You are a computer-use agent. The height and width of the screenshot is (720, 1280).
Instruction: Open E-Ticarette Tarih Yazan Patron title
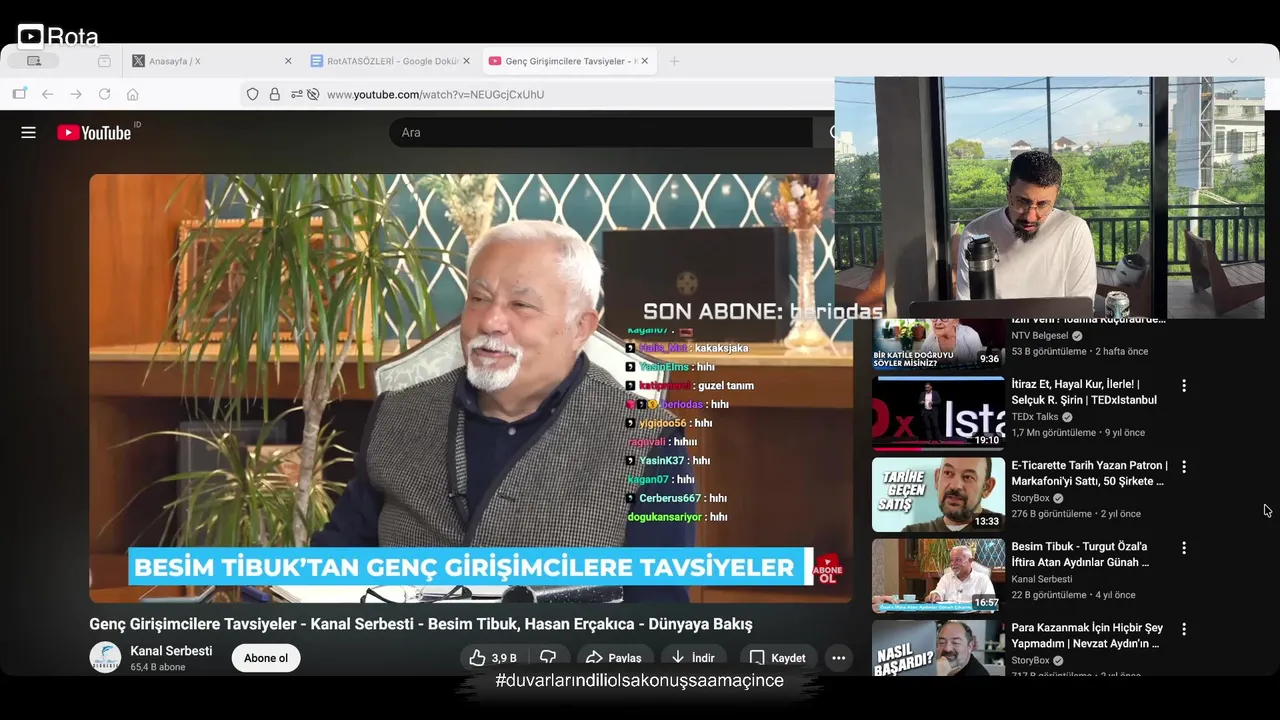pyautogui.click(x=1089, y=473)
